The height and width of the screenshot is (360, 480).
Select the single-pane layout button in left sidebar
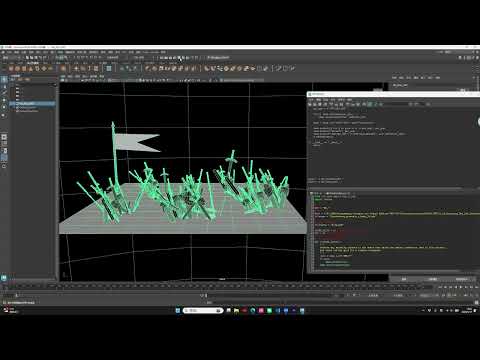coord(4,137)
